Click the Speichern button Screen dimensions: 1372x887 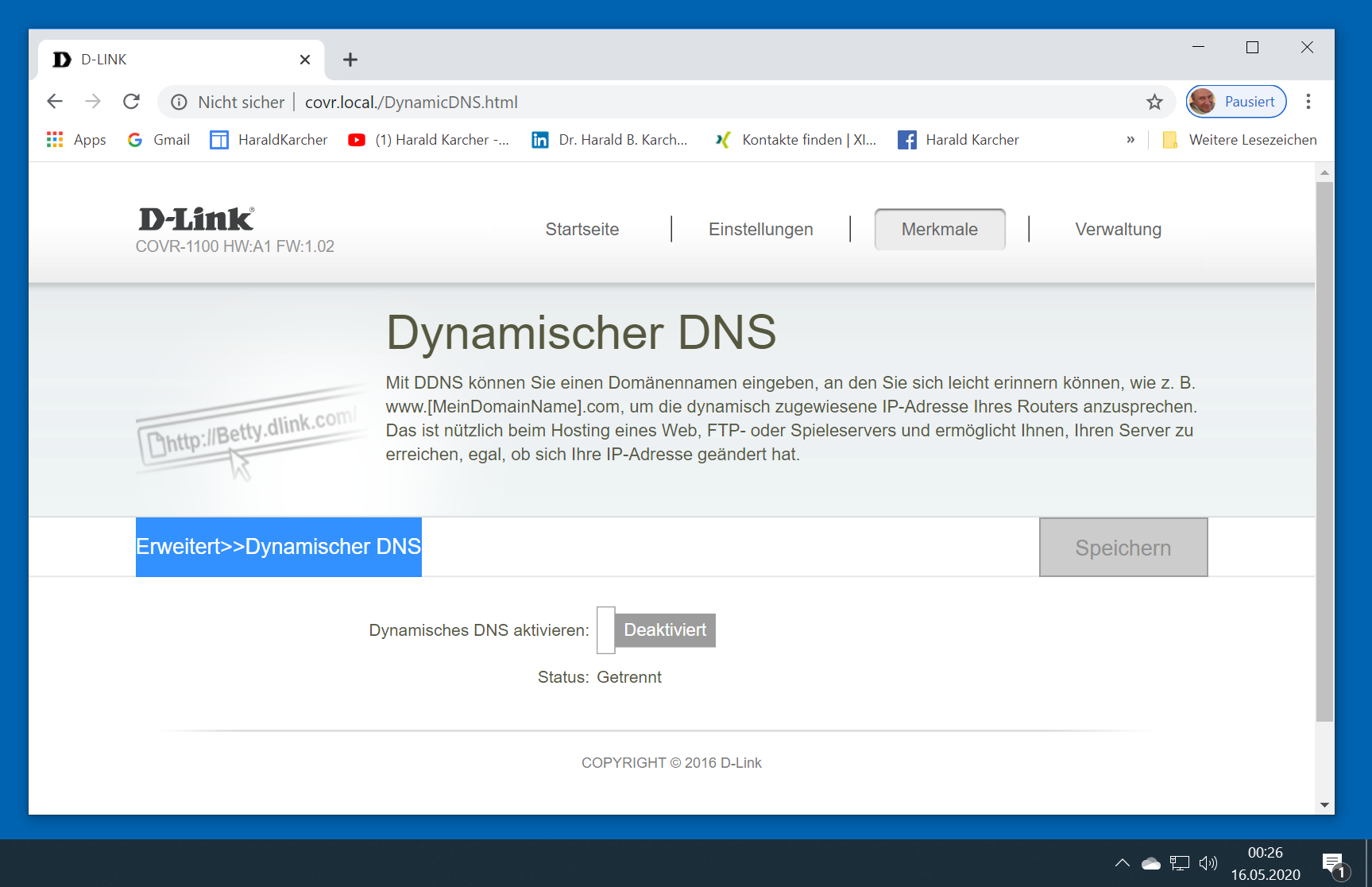(1123, 548)
